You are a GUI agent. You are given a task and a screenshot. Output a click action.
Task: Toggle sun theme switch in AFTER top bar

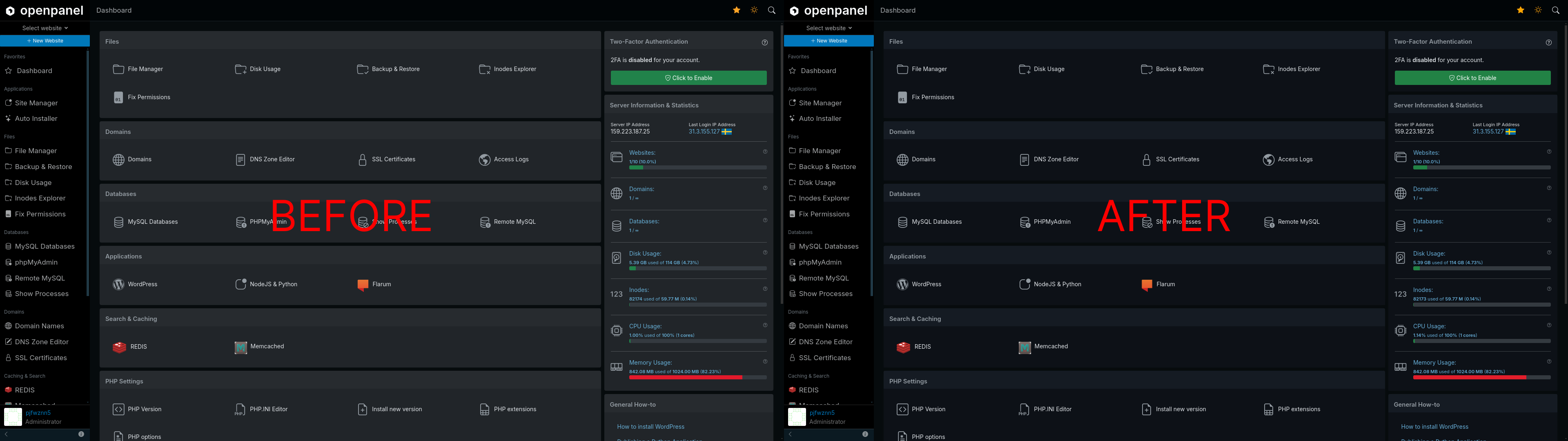1538,10
